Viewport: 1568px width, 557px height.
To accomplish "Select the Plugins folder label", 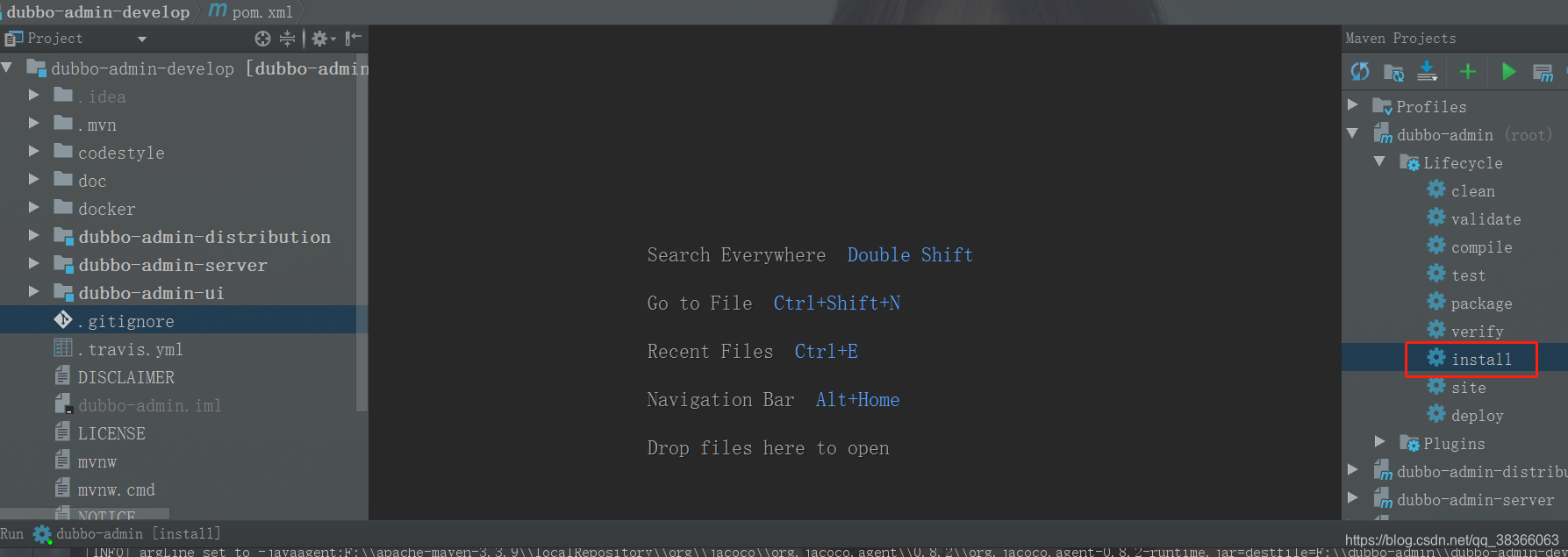I will click(x=1454, y=443).
